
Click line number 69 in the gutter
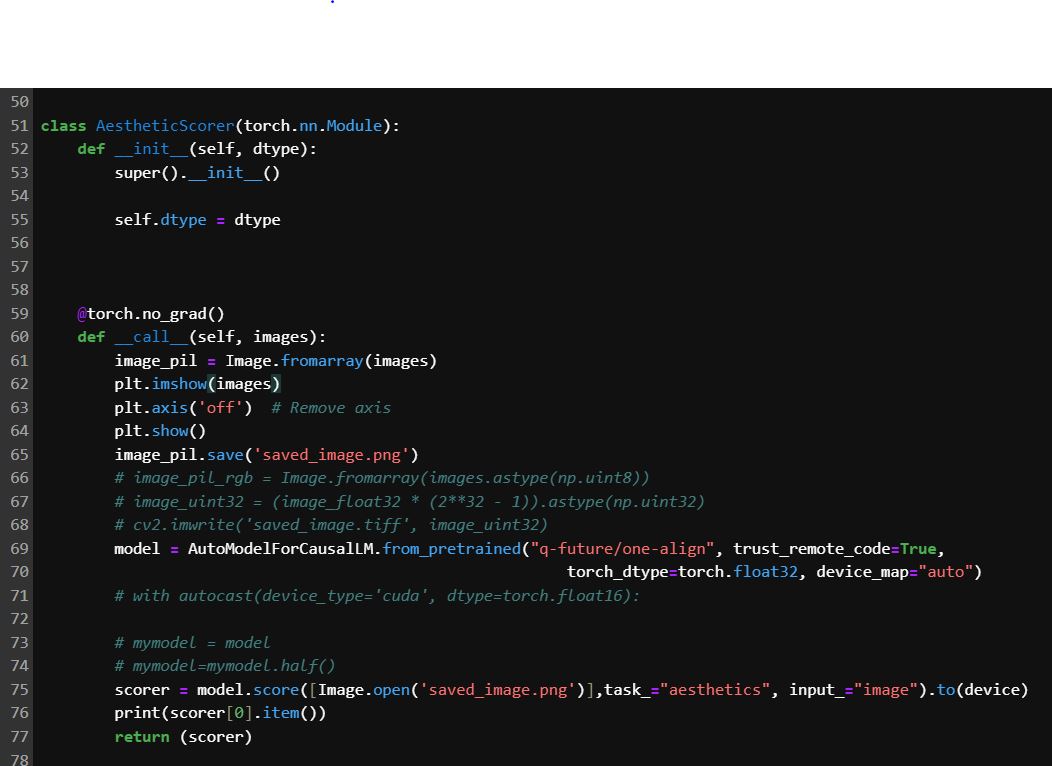20,549
